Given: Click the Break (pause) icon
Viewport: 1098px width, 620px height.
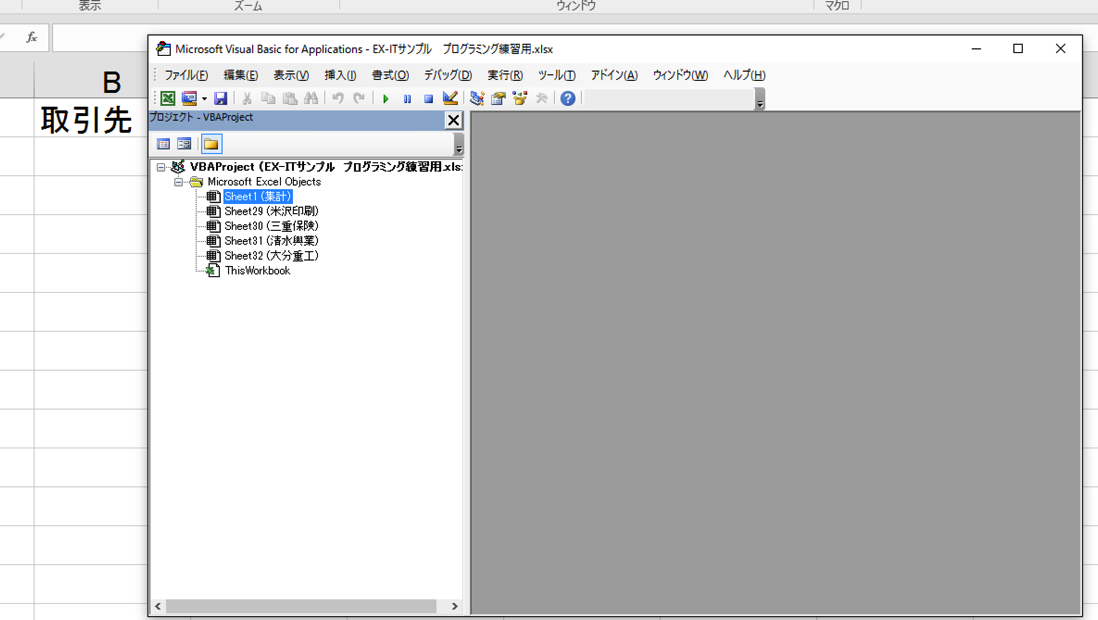Looking at the screenshot, I should click(407, 99).
